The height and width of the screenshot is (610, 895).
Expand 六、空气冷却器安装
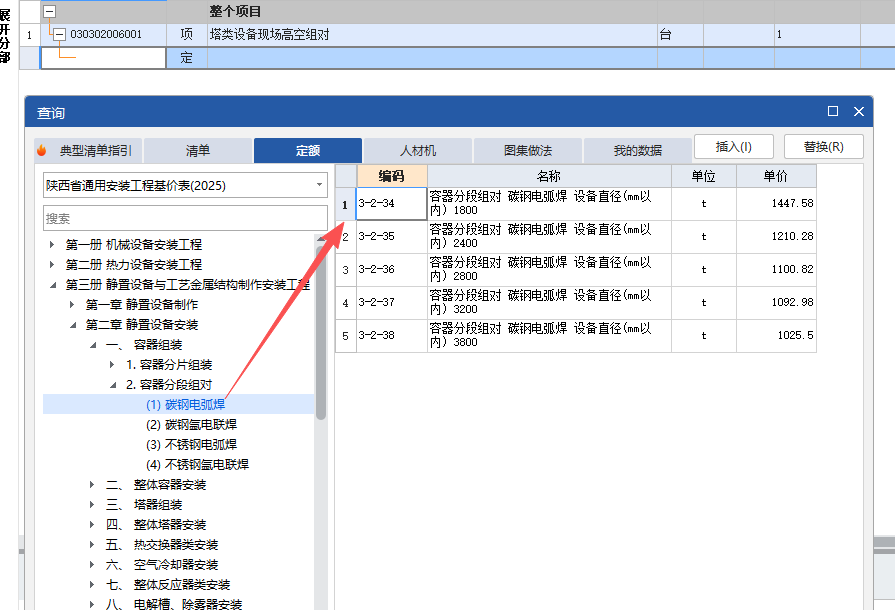click(92, 564)
